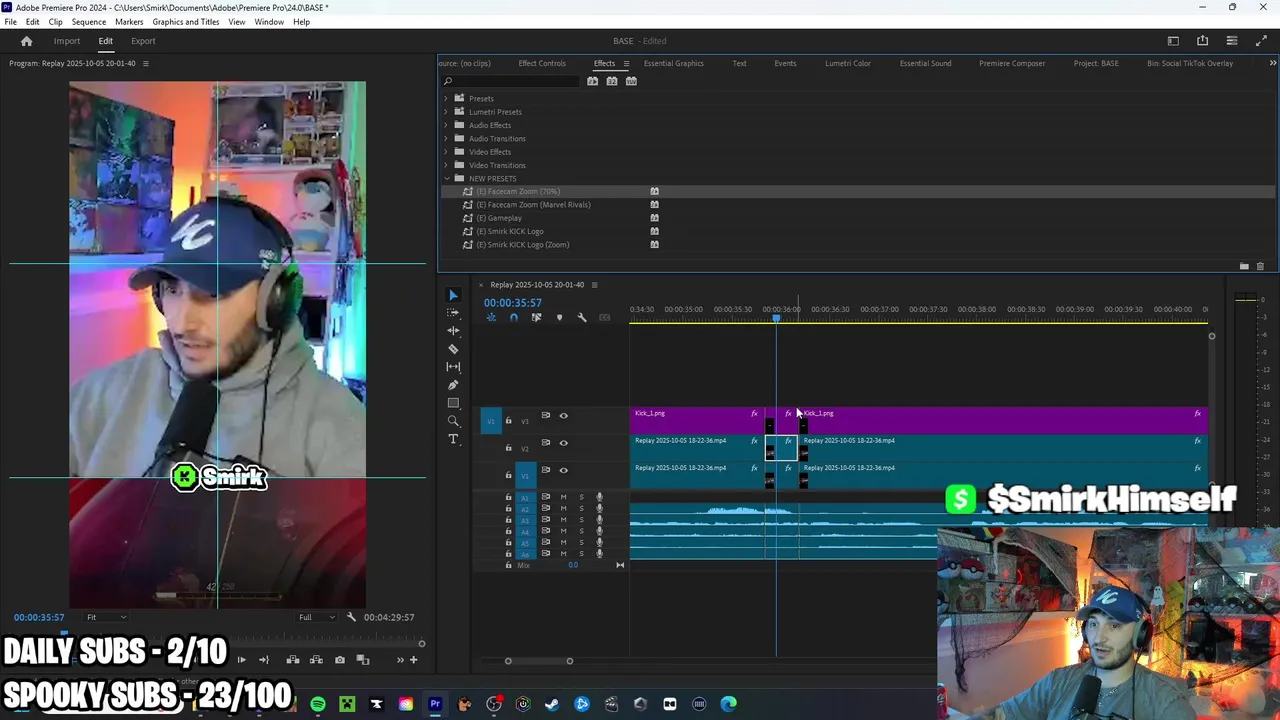Toggle insert sequences as nests button
Image resolution: width=1280 pixels, height=720 pixels.
pos(491,318)
